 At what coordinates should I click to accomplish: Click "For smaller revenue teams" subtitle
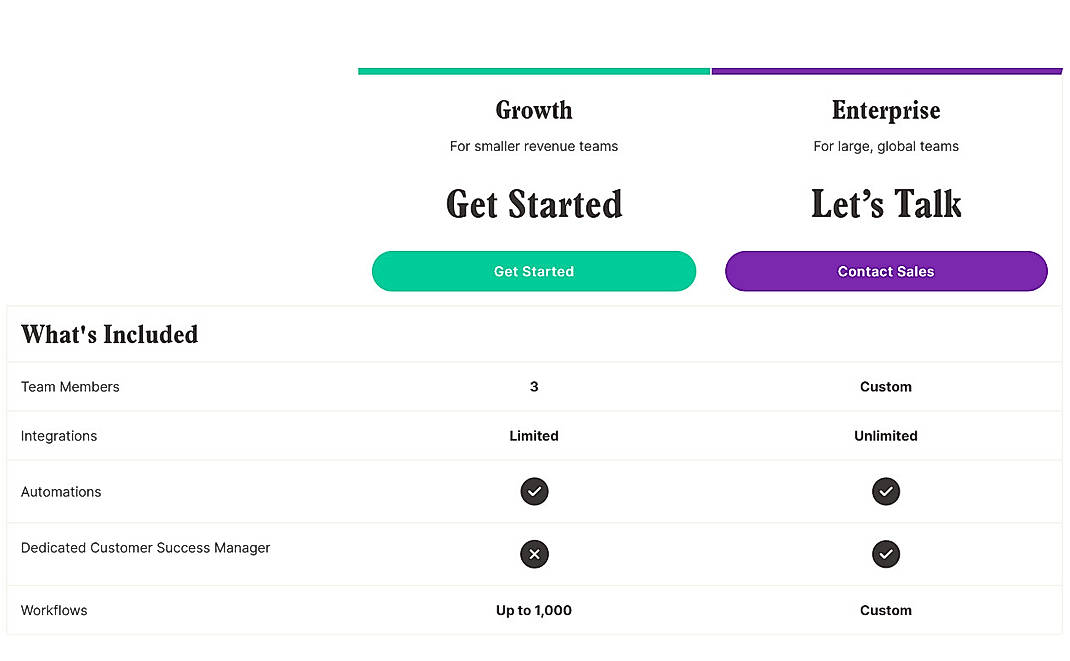534,146
